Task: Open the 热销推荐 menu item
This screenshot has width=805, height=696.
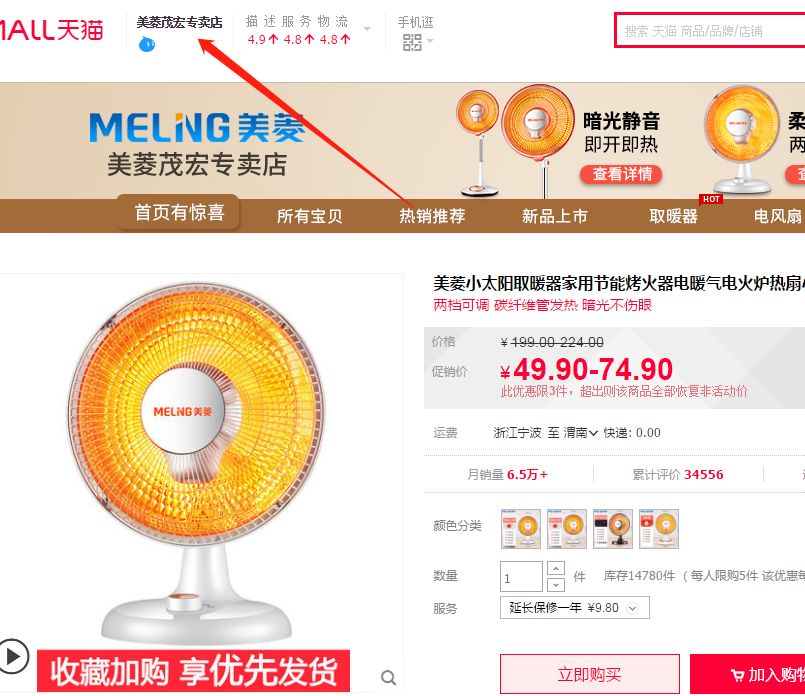Action: coord(432,216)
